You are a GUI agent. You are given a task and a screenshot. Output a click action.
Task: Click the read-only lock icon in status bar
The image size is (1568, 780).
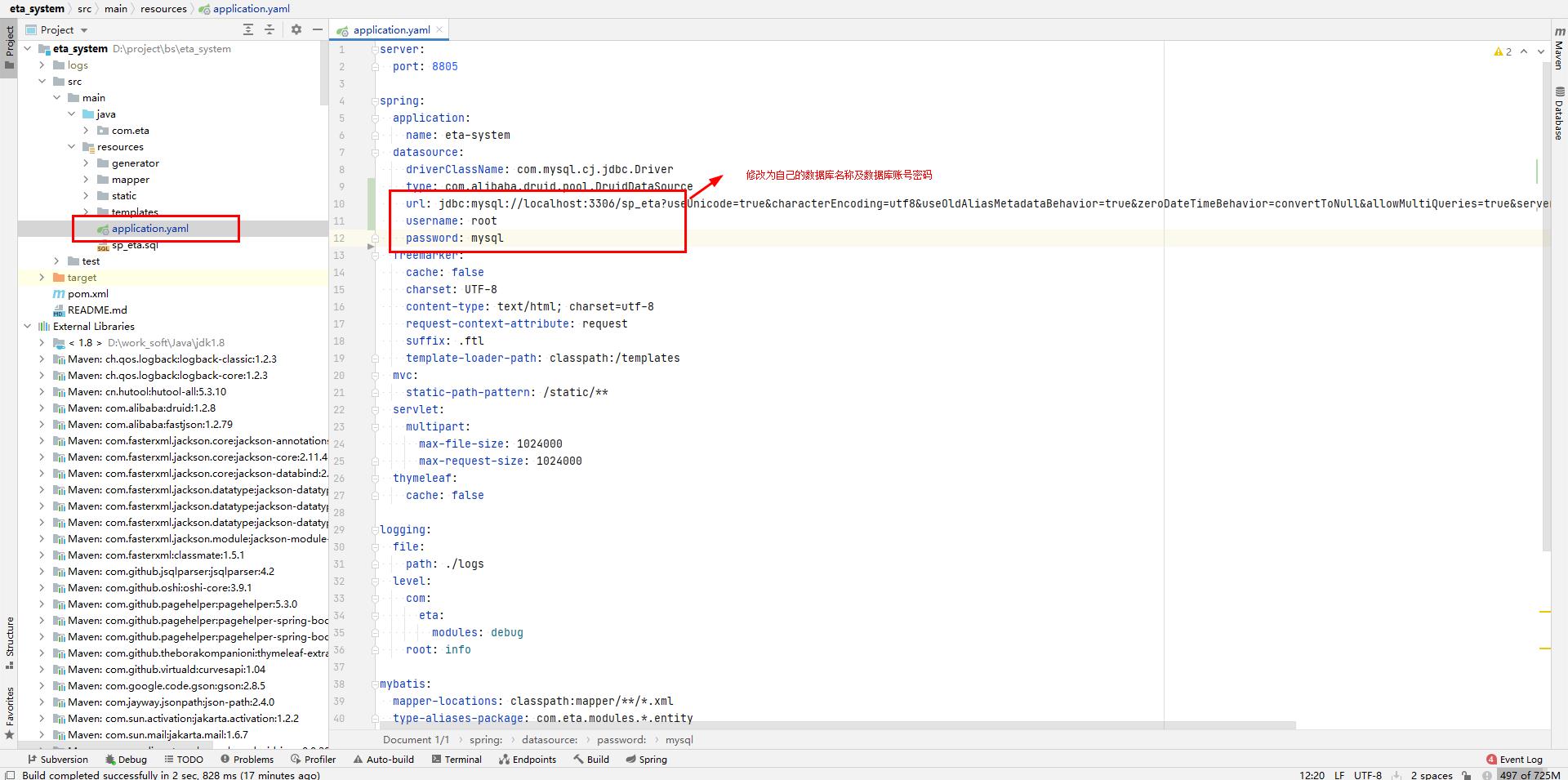[1467, 774]
